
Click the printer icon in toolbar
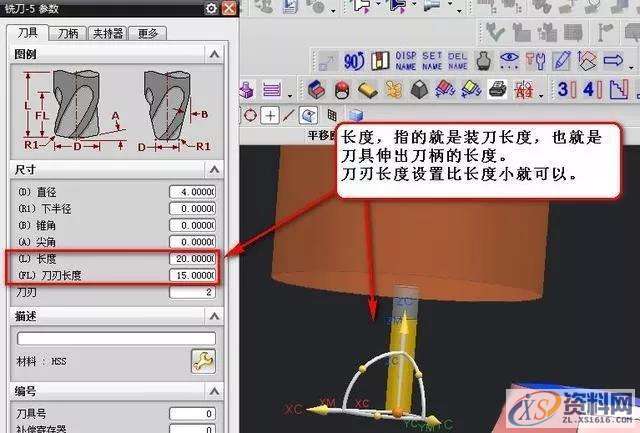pyautogui.click(x=495, y=89)
